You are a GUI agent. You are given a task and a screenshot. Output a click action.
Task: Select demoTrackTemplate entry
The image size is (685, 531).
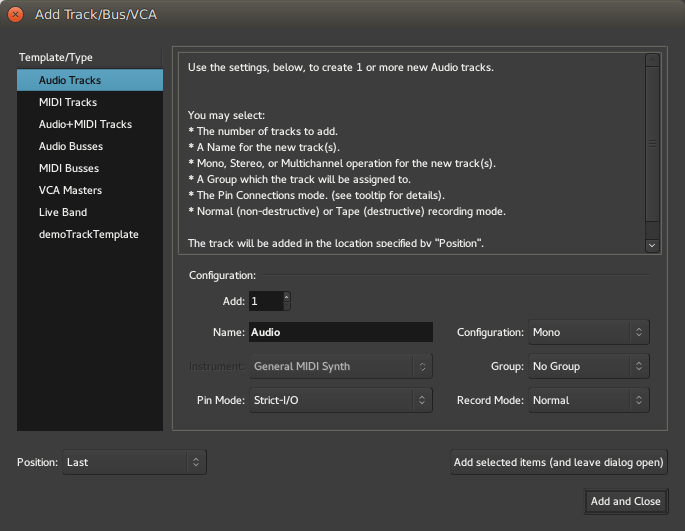point(90,234)
